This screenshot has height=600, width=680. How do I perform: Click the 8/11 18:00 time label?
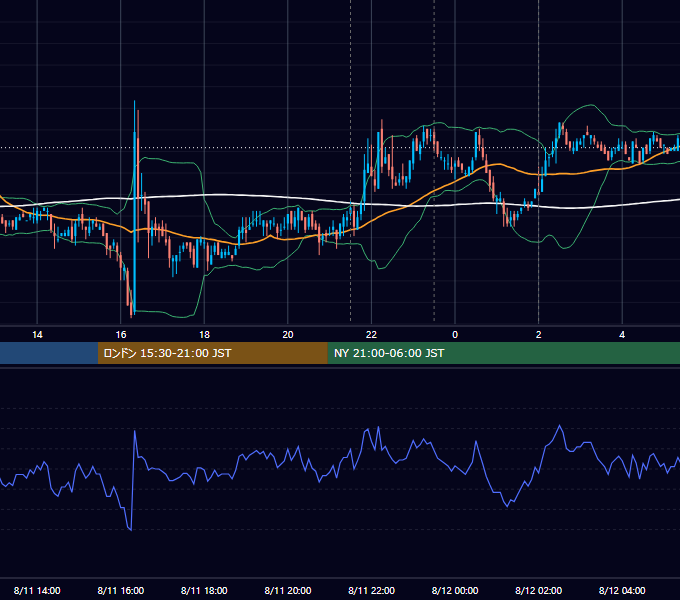[x=204, y=590]
